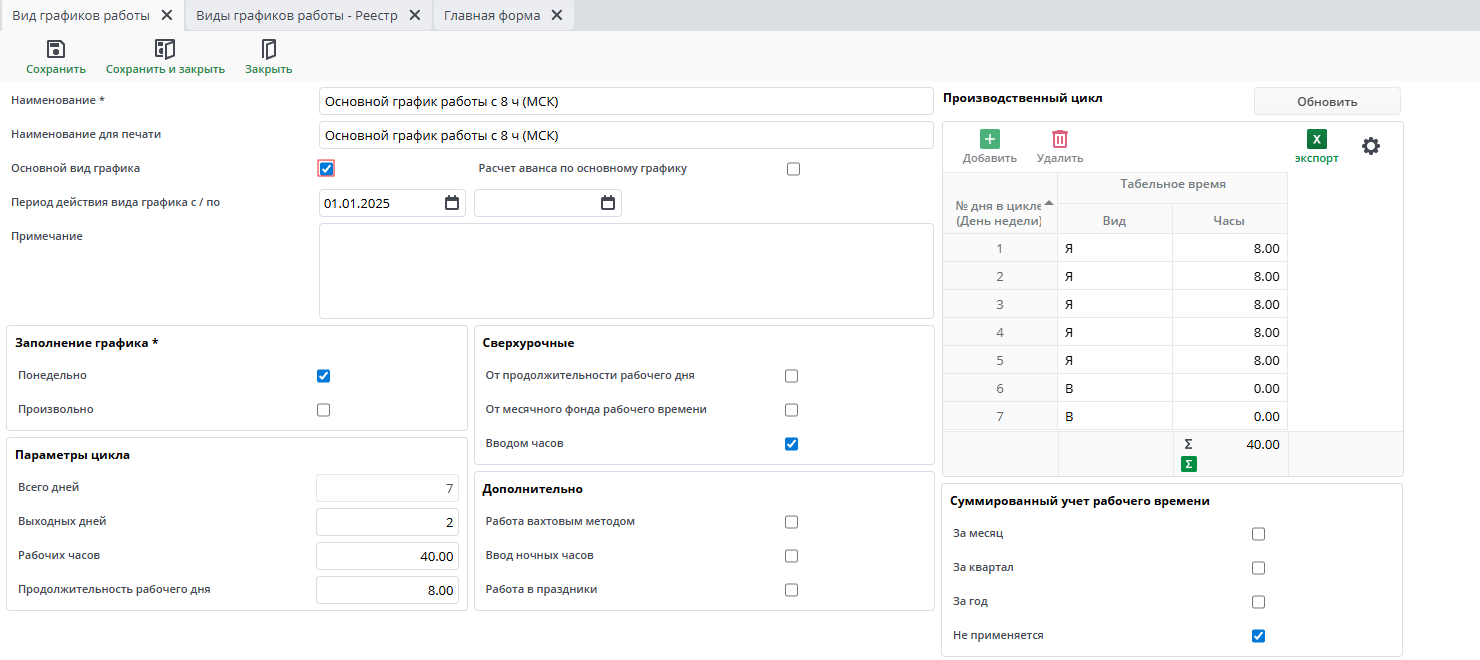Click the green Добавить plus icon
1480x660 pixels.
click(989, 140)
